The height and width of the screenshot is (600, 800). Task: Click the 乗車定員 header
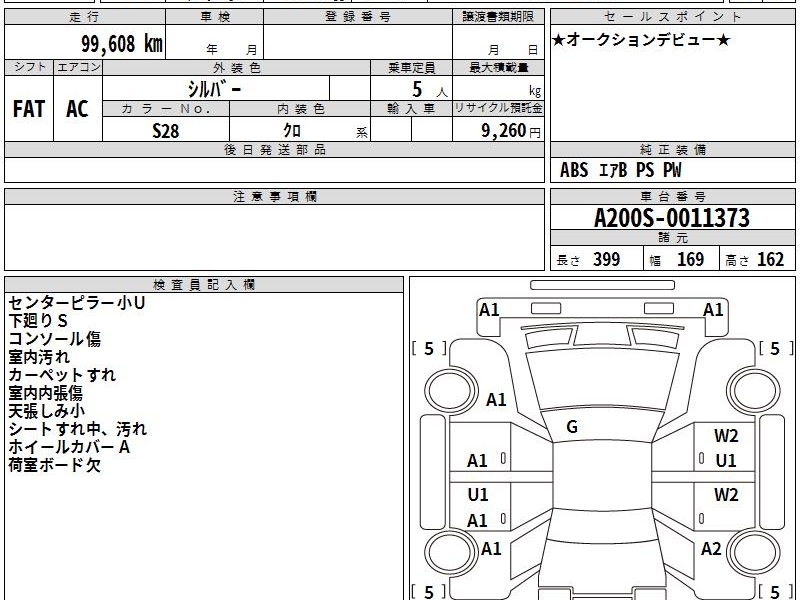[411, 67]
